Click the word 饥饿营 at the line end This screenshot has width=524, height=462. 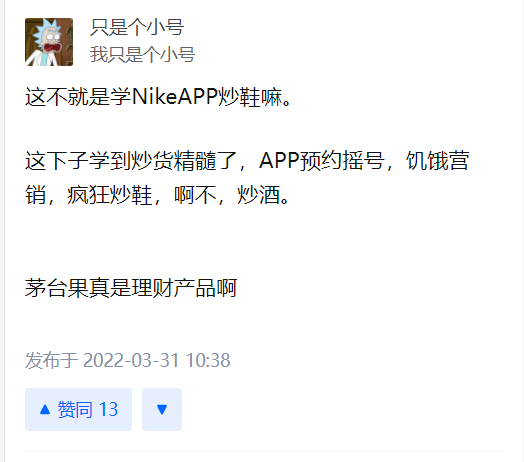point(438,161)
